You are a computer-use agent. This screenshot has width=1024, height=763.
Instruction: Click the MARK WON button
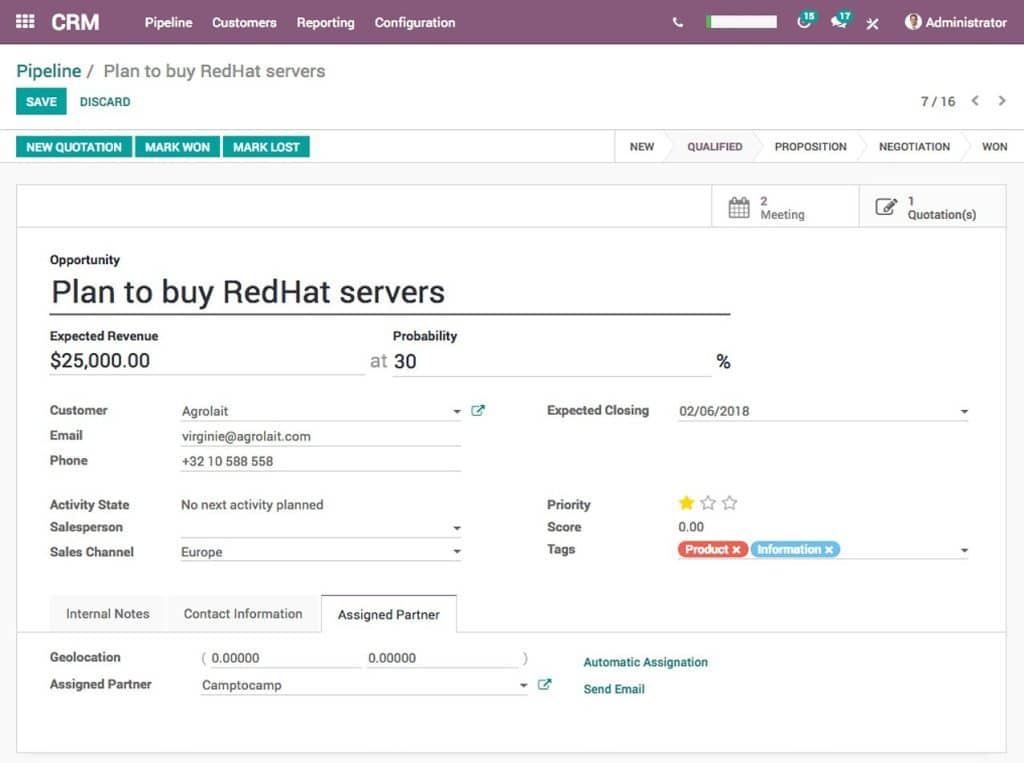click(177, 146)
